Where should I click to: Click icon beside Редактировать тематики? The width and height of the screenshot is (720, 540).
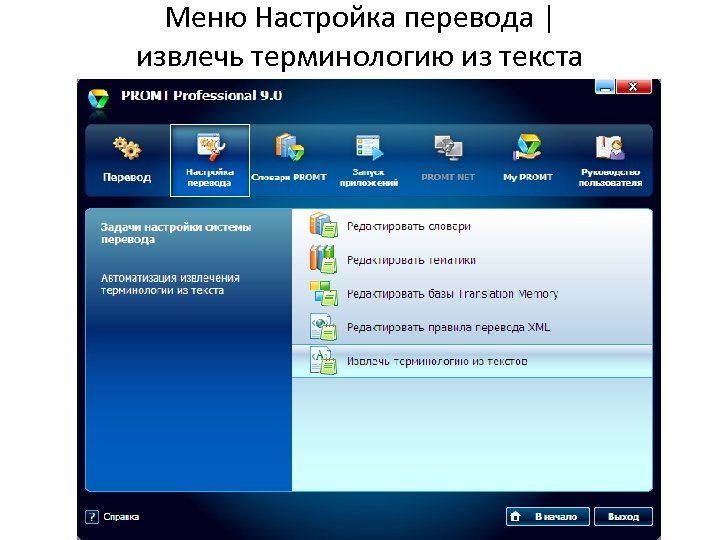(323, 259)
